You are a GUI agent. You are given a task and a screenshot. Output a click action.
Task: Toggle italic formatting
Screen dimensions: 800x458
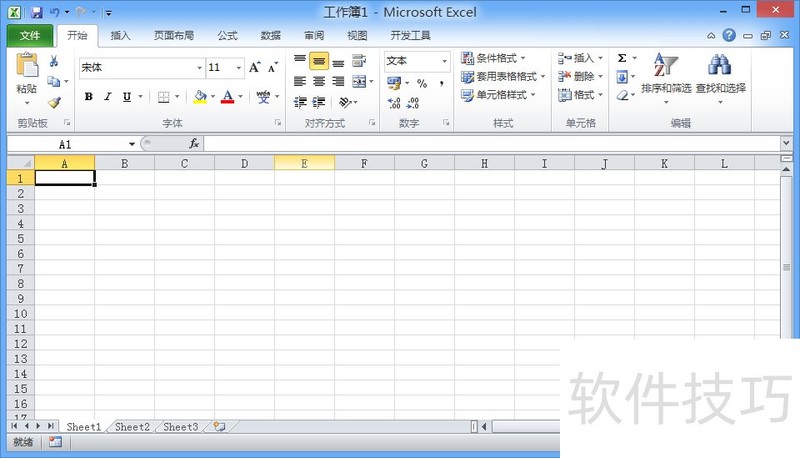[x=108, y=96]
